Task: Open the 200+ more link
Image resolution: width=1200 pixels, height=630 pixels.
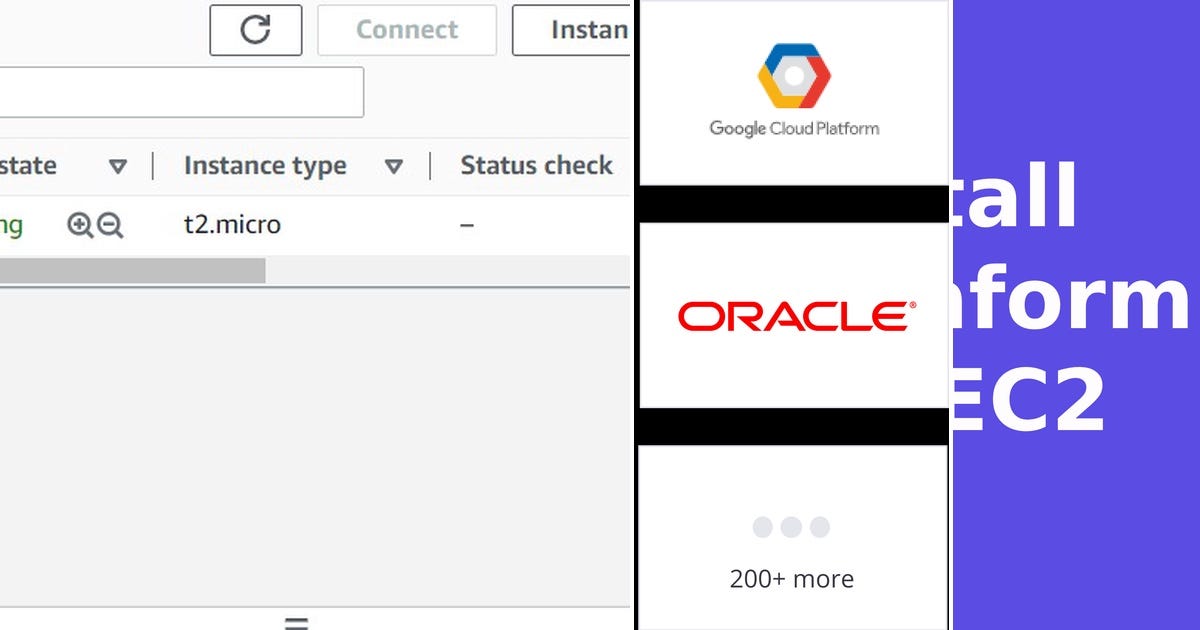Action: [x=792, y=578]
